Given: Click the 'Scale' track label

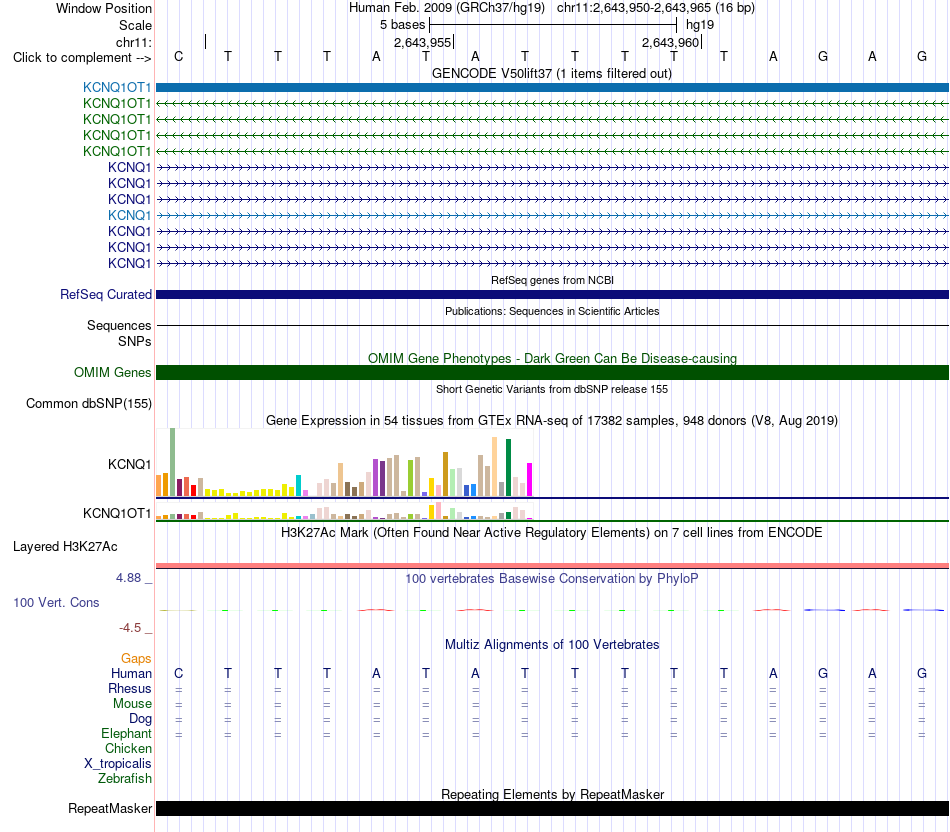Looking at the screenshot, I should pyautogui.click(x=136, y=25).
